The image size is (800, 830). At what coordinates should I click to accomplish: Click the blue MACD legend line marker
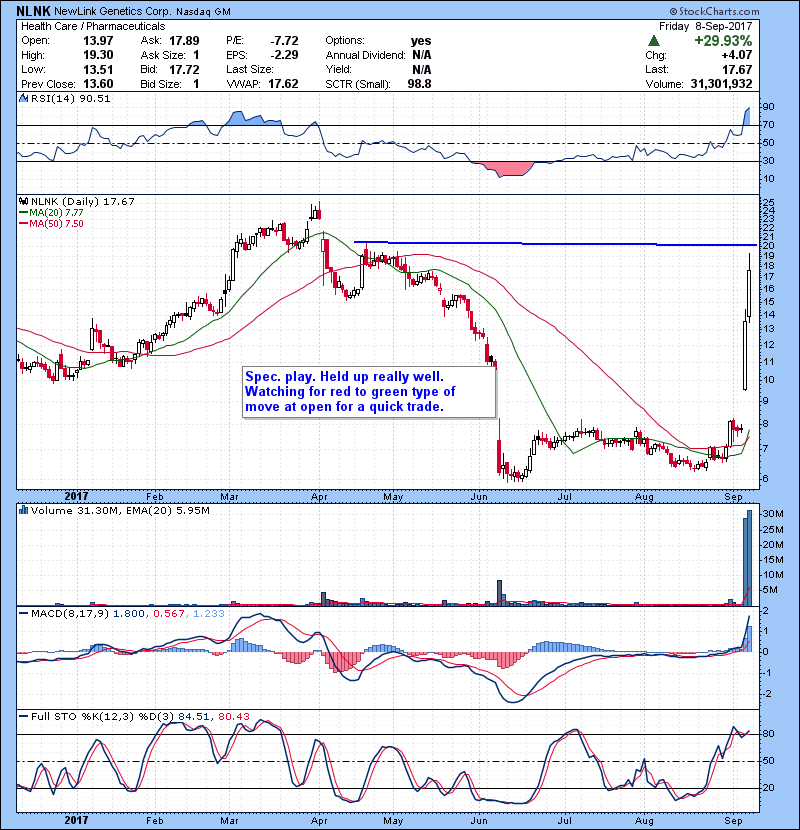click(x=23, y=613)
